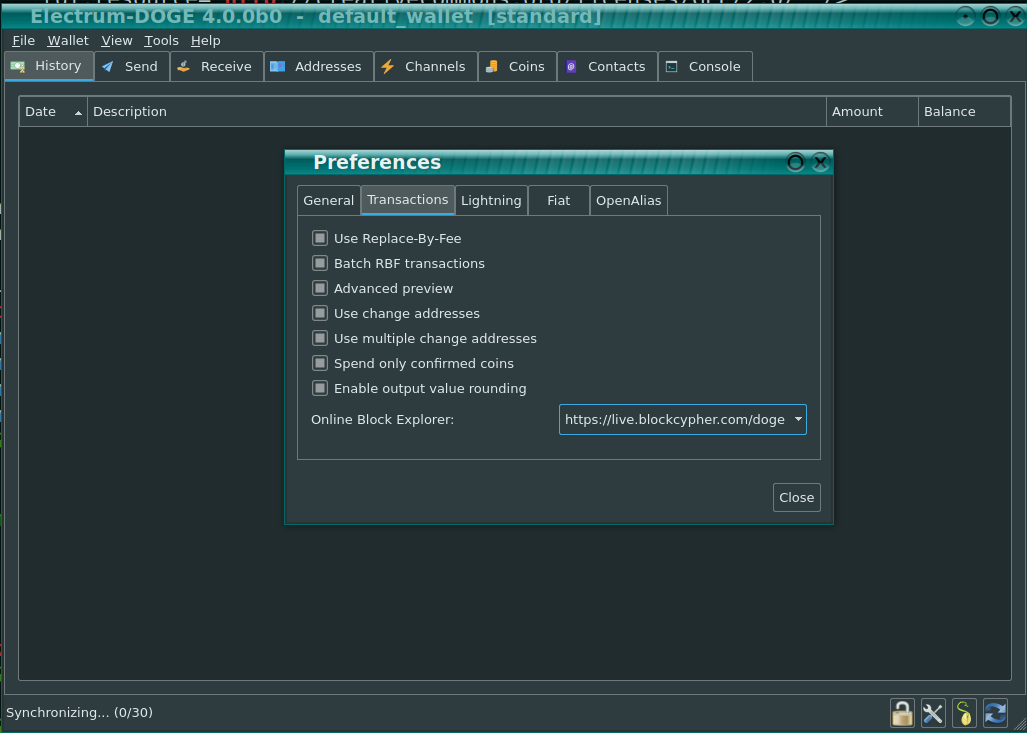Click the Send paper-plane icon
The height and width of the screenshot is (733, 1027).
pyautogui.click(x=108, y=67)
